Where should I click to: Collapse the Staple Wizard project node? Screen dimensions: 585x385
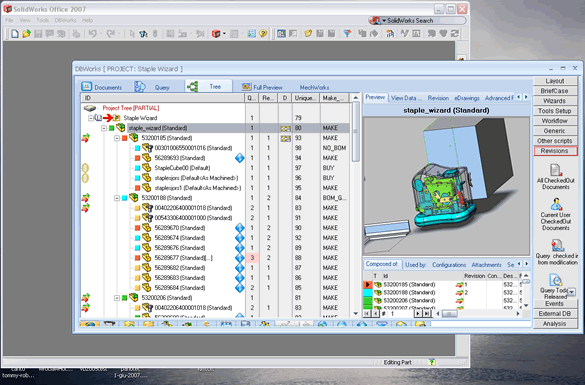point(91,118)
